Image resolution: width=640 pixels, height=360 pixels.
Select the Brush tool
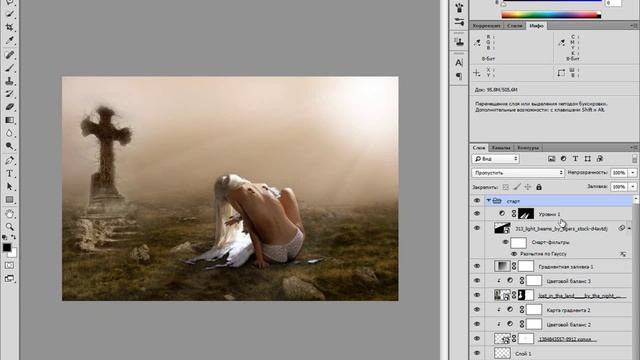(10, 68)
